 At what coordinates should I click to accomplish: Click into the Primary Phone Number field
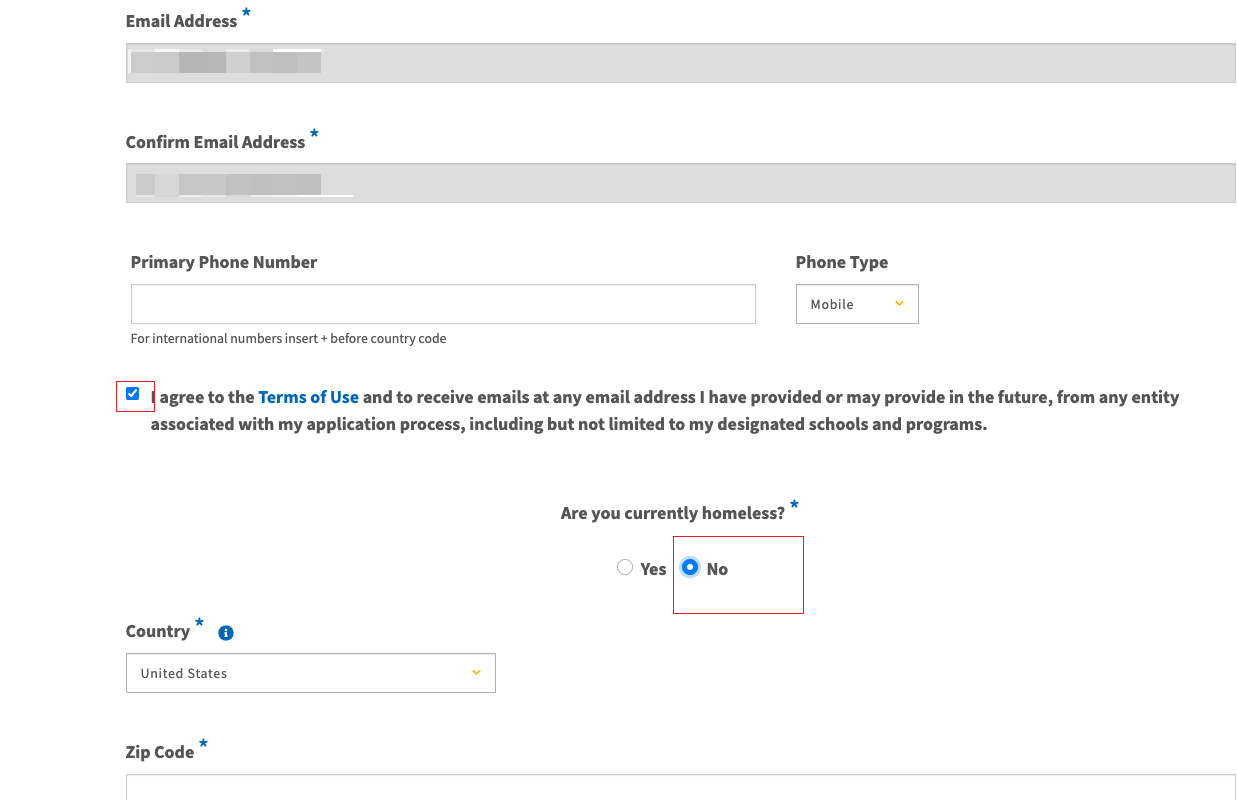[x=442, y=304]
